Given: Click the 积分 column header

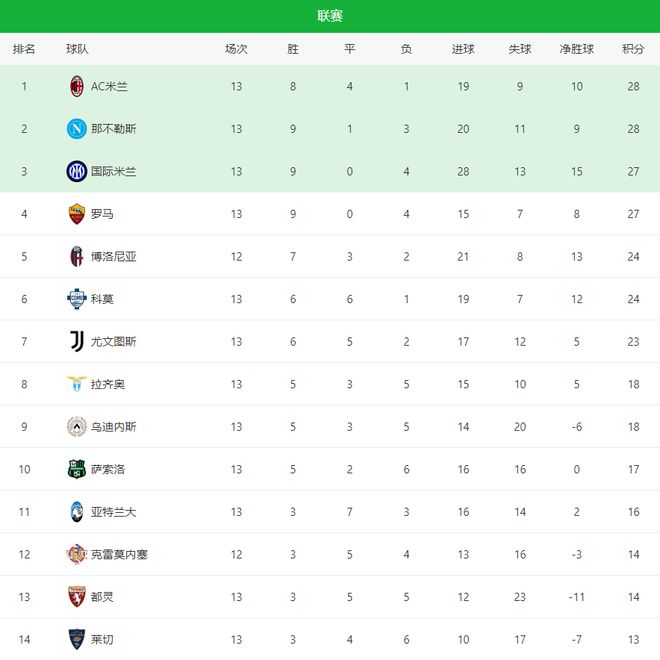Looking at the screenshot, I should pos(633,49).
